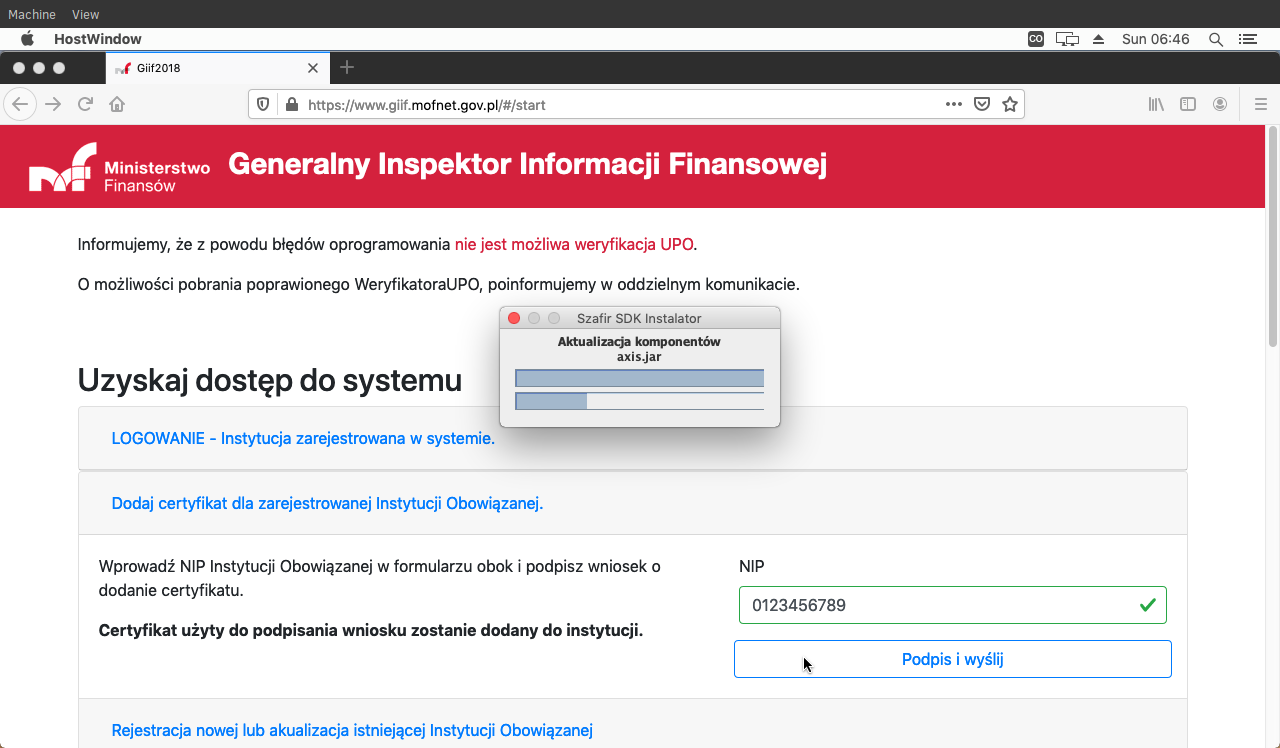Expand LOGOWANIE registered institution section

click(303, 438)
